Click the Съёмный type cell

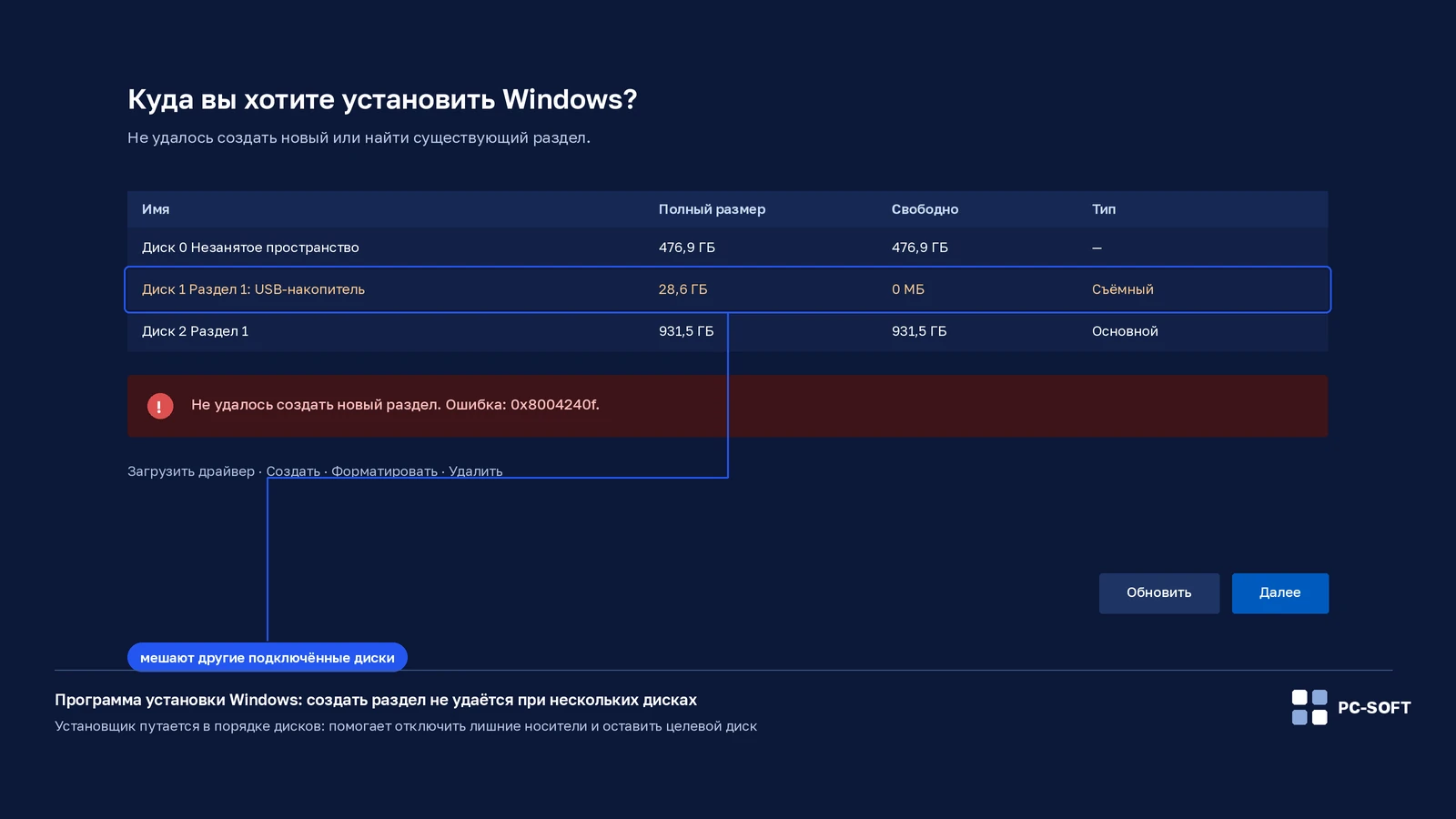point(1122,289)
